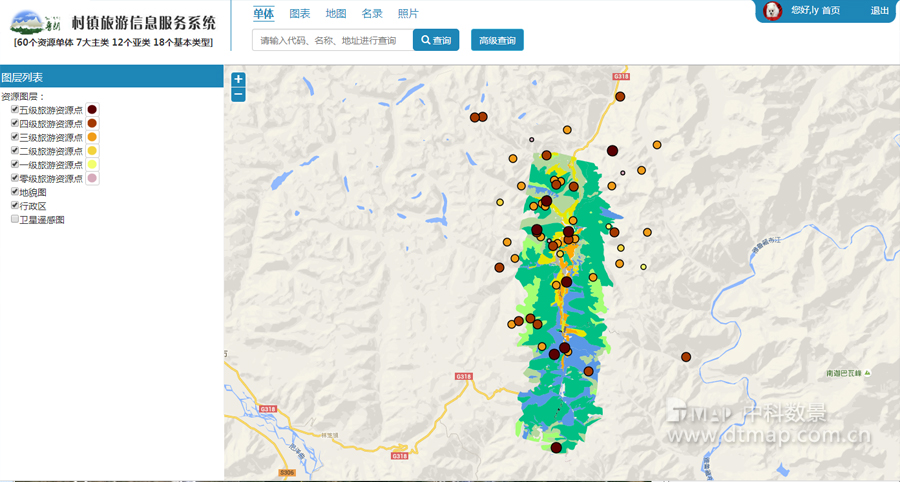This screenshot has height=482, width=900.
Task: Click the search input field
Action: pos(332,41)
